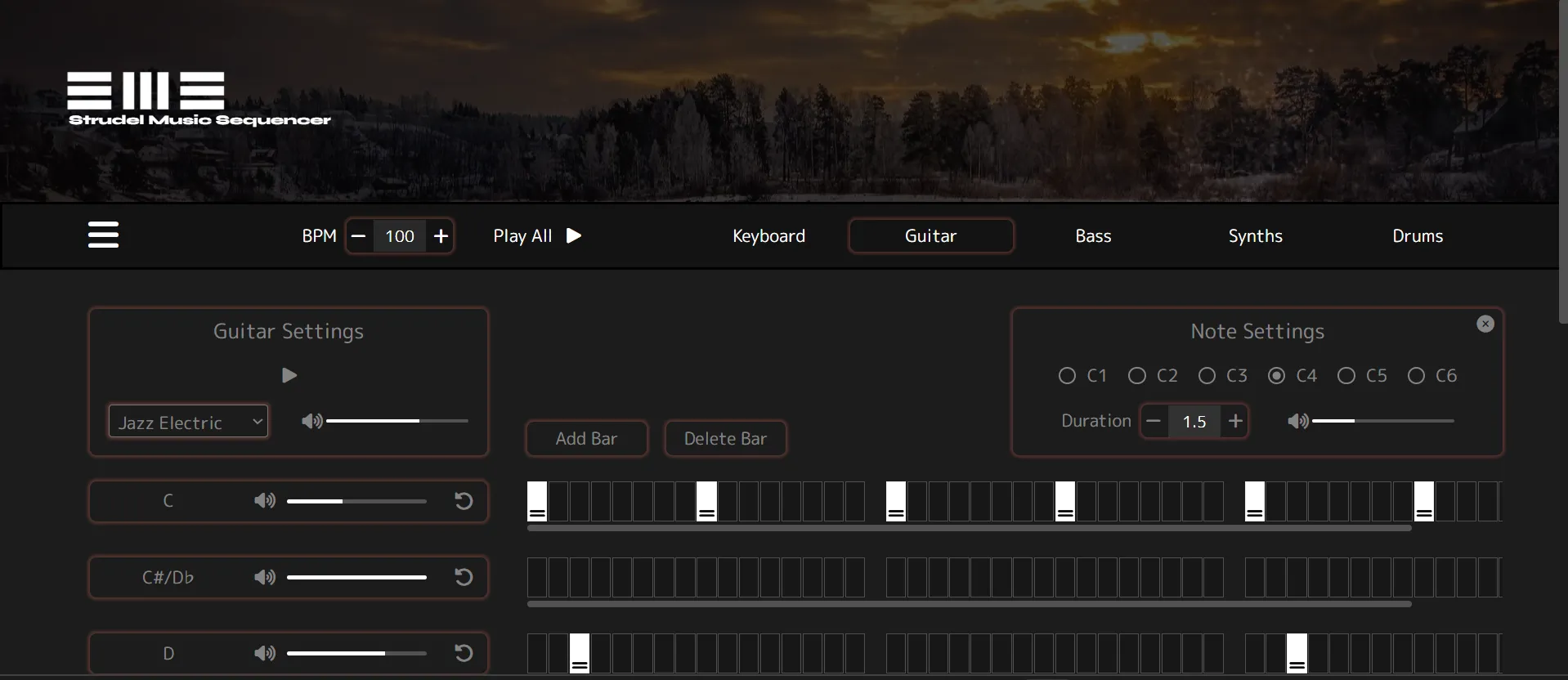The image size is (1568, 680).
Task: Close the Note Settings panel
Action: click(x=1485, y=324)
